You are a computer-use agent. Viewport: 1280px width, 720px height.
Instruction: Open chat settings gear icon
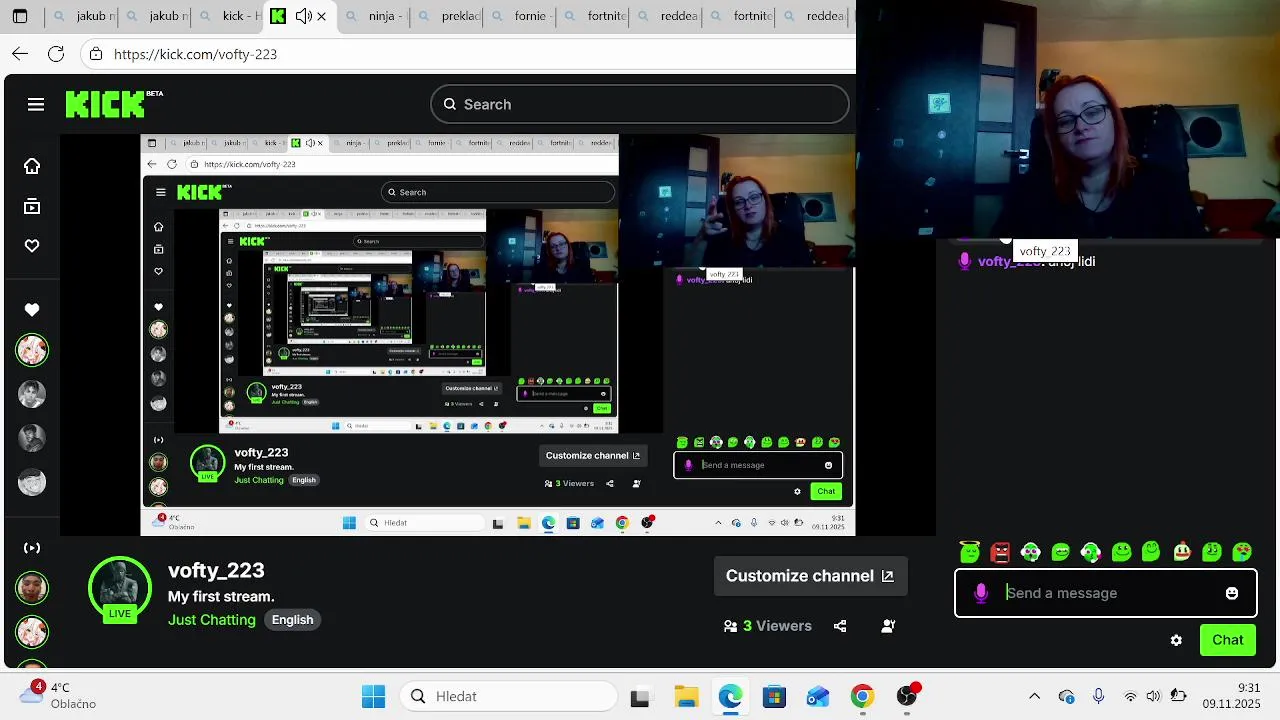[1176, 640]
